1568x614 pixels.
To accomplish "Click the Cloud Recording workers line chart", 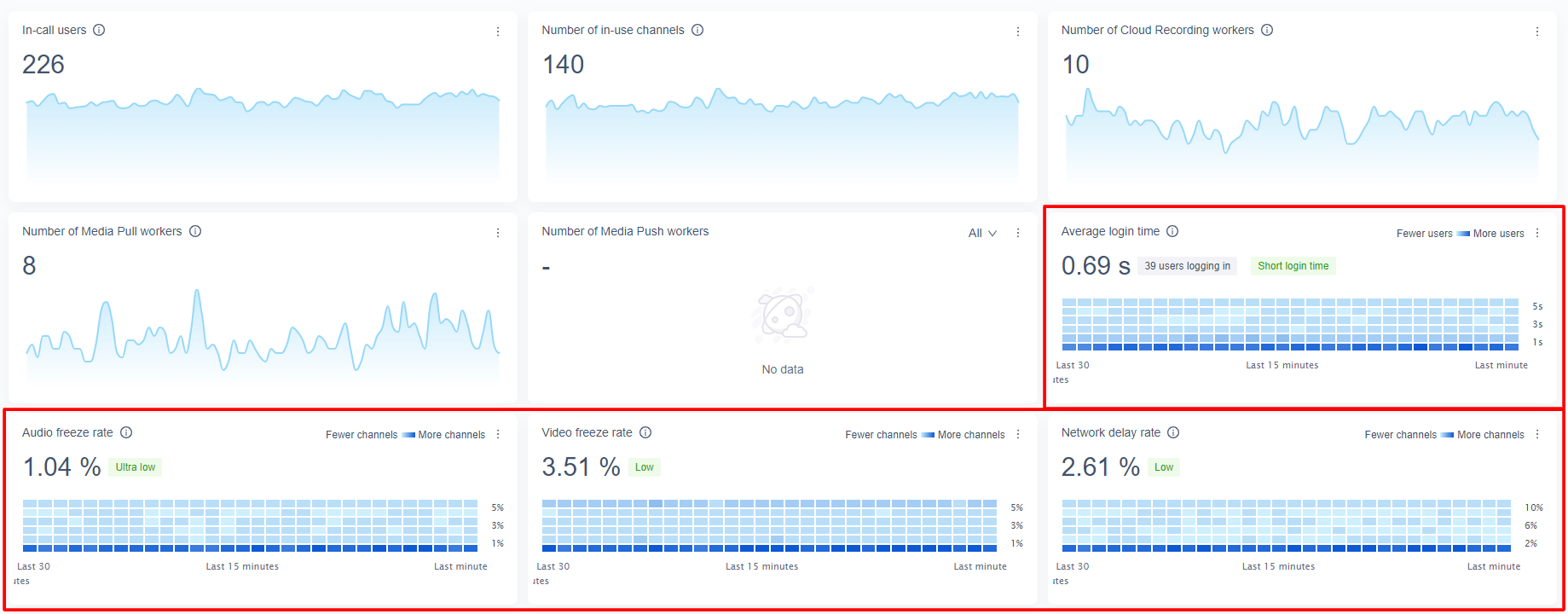I will [1302, 134].
